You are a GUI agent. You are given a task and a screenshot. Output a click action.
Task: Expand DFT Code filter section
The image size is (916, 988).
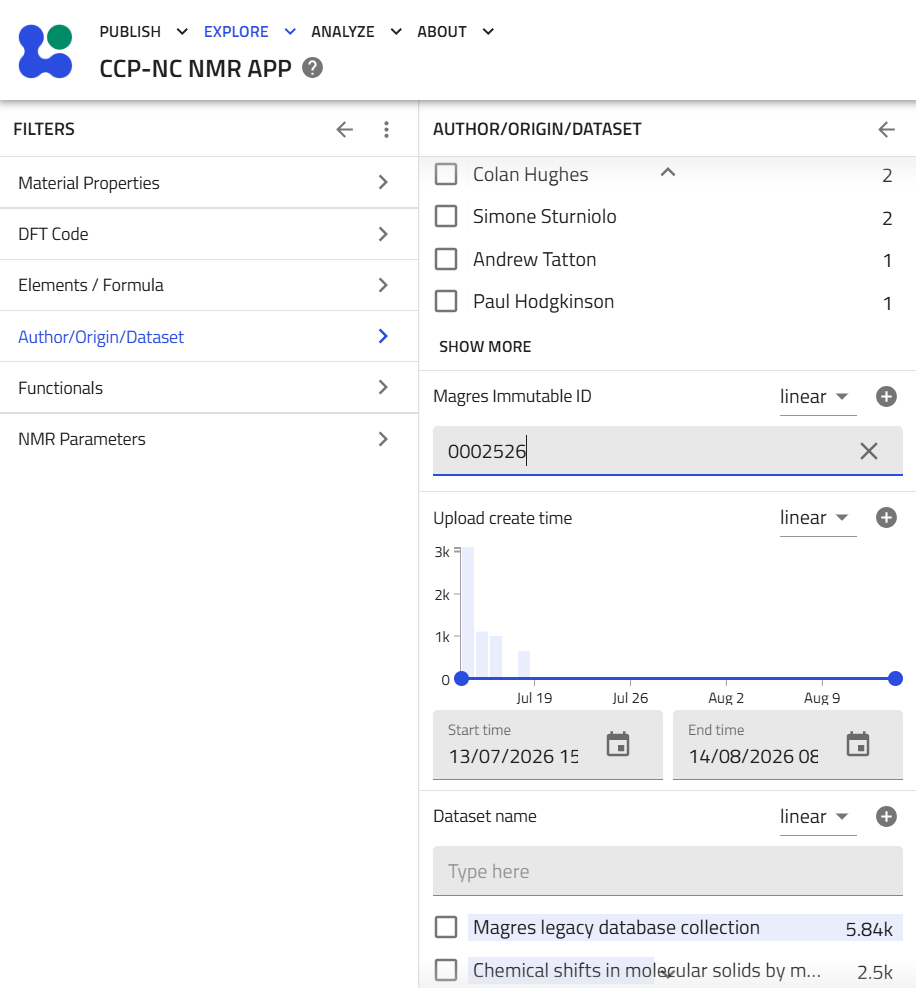(x=209, y=234)
